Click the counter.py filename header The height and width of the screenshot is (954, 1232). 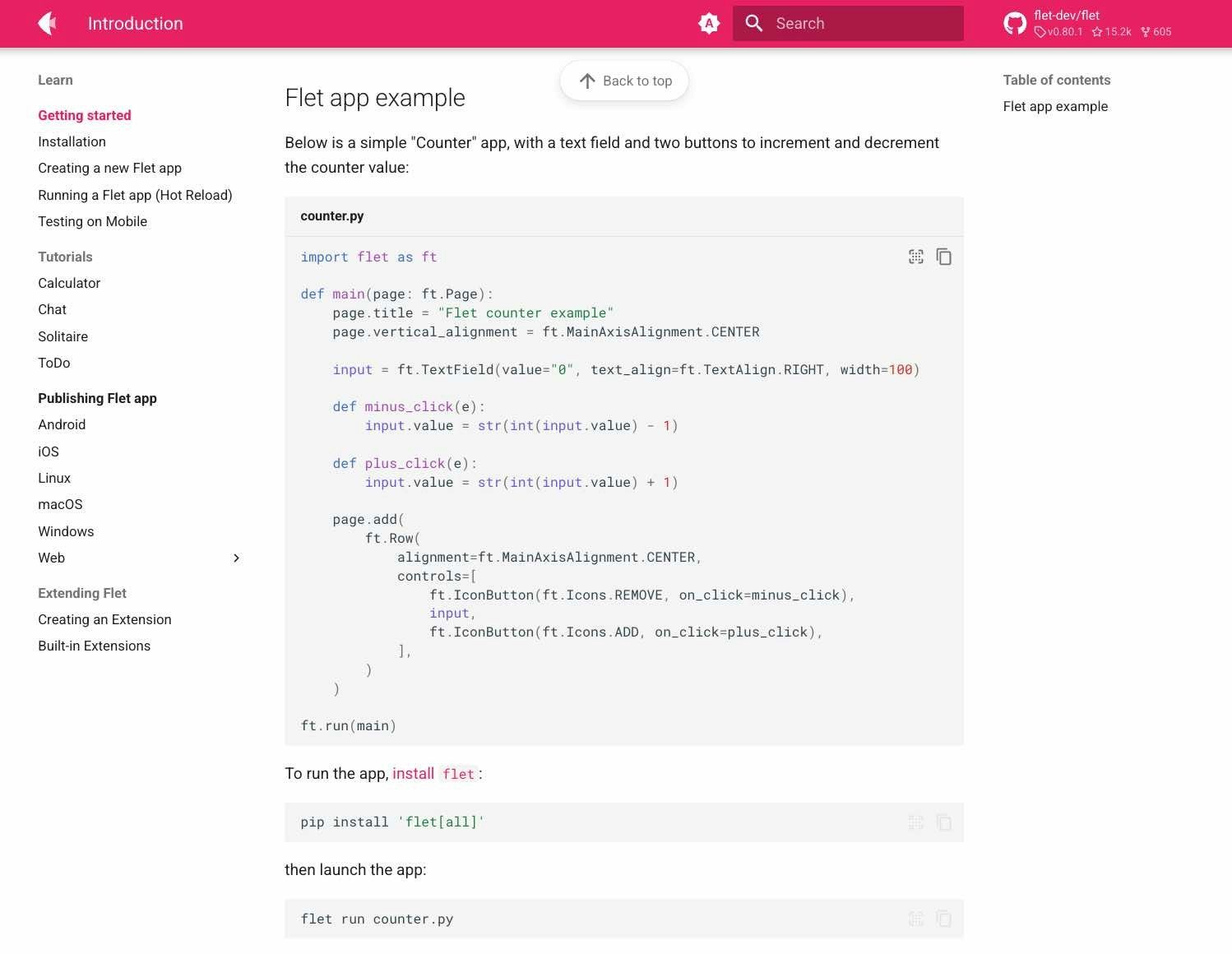click(x=332, y=215)
